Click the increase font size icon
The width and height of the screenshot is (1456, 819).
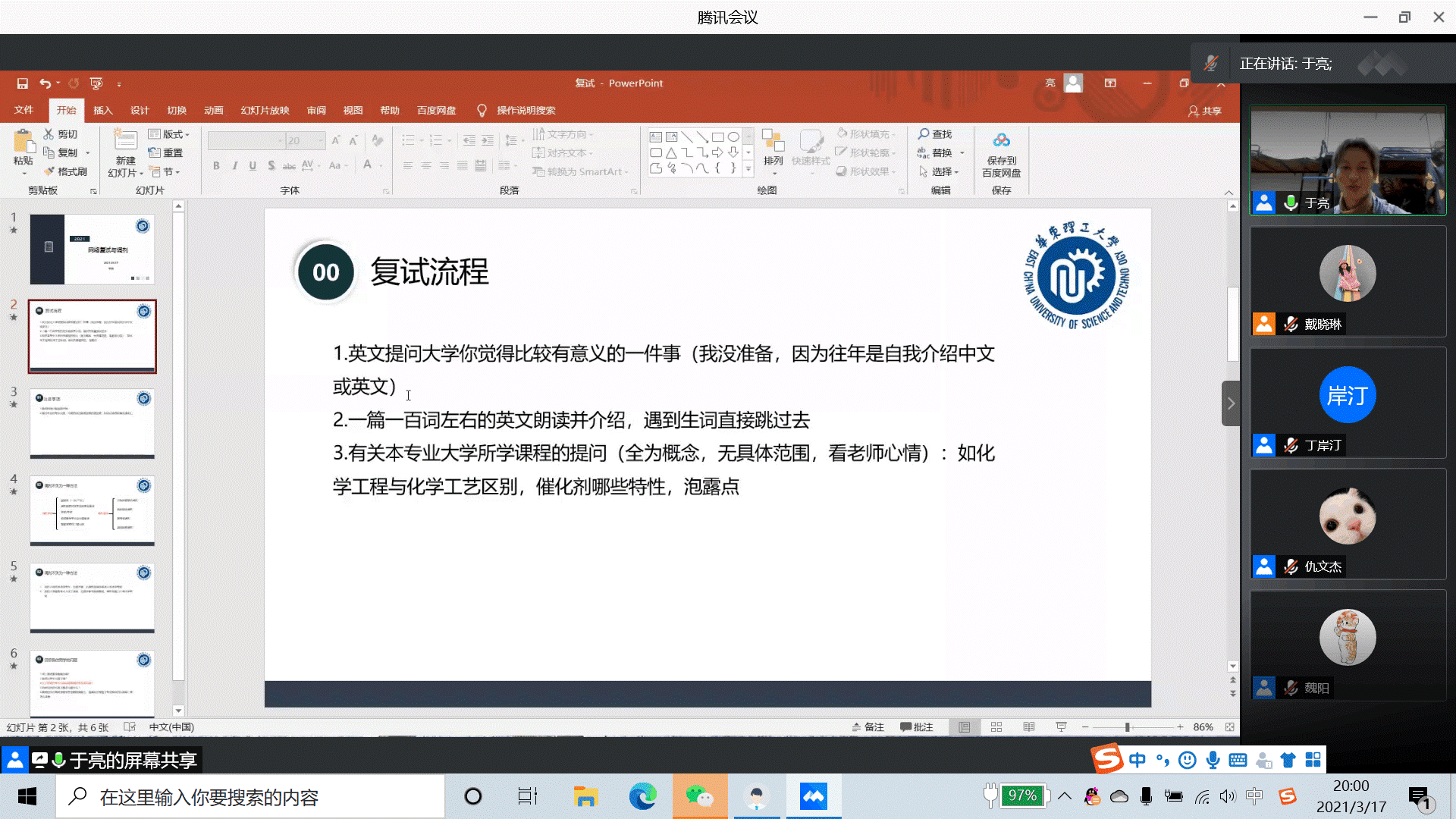(335, 140)
